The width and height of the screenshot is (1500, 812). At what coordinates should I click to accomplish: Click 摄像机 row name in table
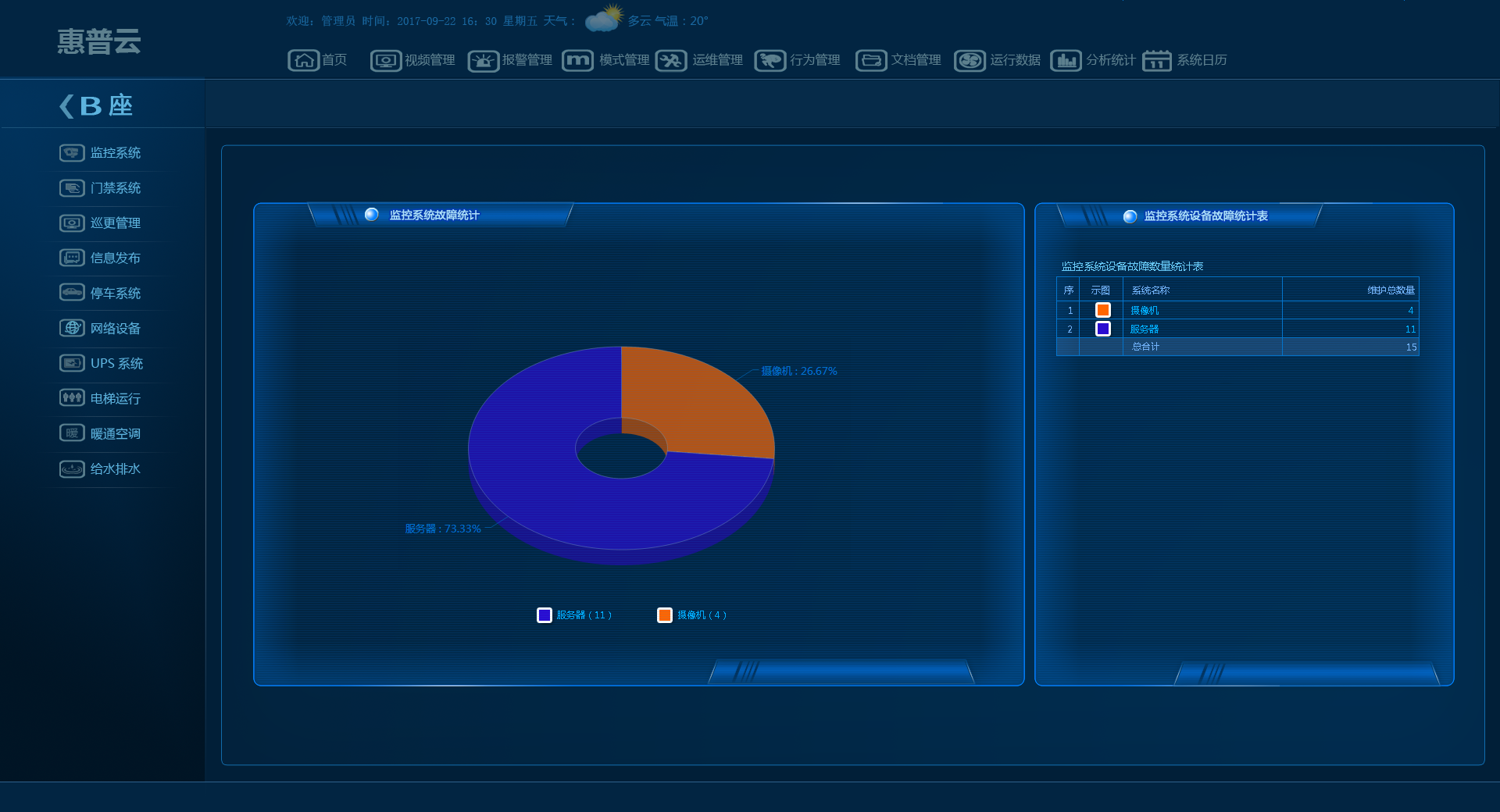(1145, 310)
